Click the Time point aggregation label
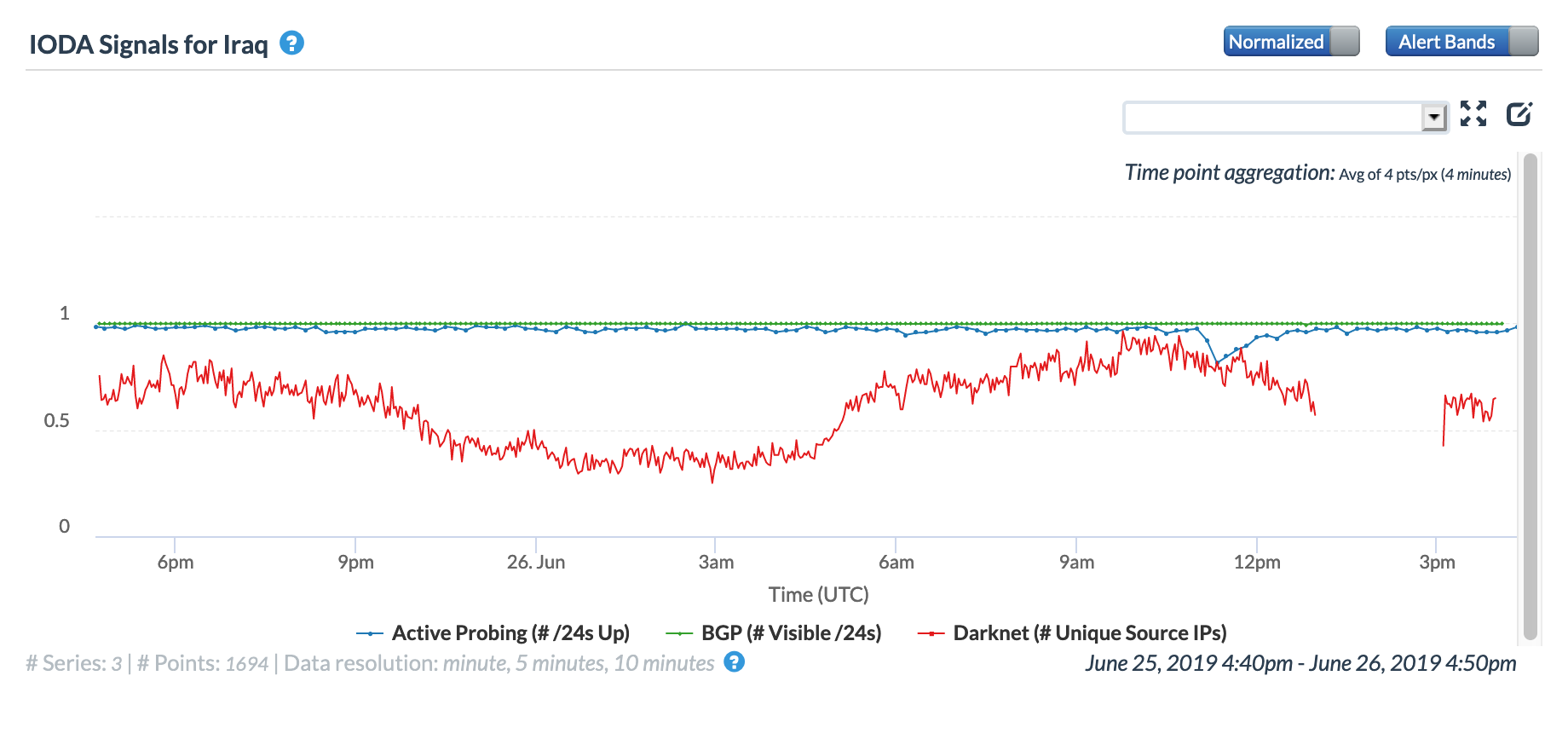Image resolution: width=1568 pixels, height=745 pixels. point(1229,173)
